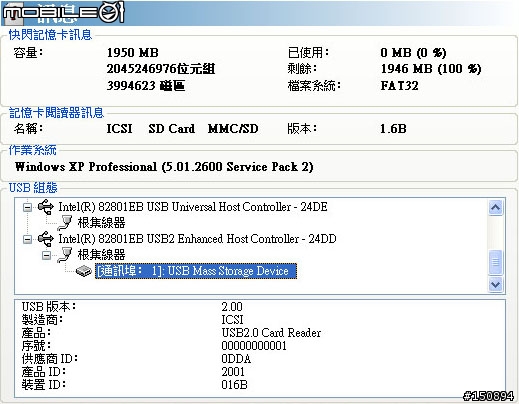Click the USB icon of the 24DD Enhanced Host Controller
519x404 pixels.
coord(46,239)
